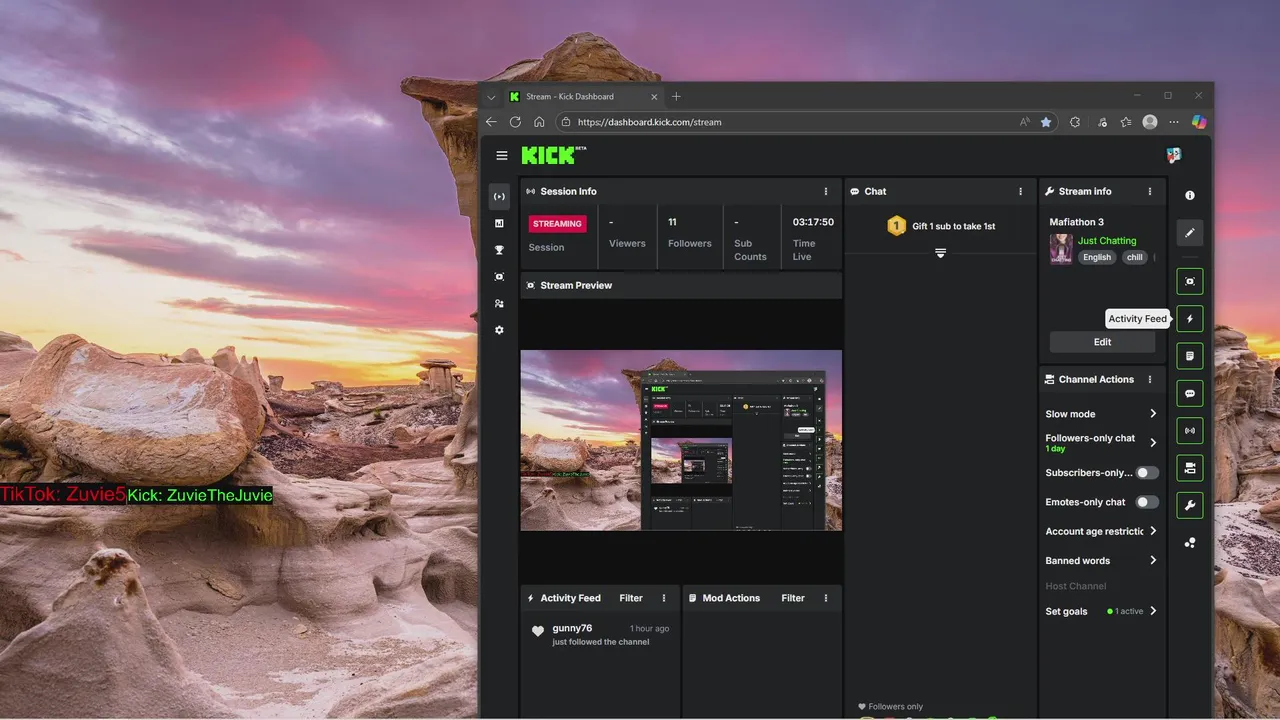
Task: Click the browser home icon
Action: pos(539,122)
